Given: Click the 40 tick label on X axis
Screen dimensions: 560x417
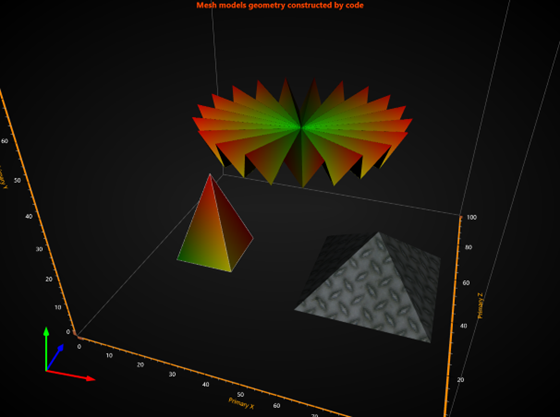Looking at the screenshot, I should point(205,385).
